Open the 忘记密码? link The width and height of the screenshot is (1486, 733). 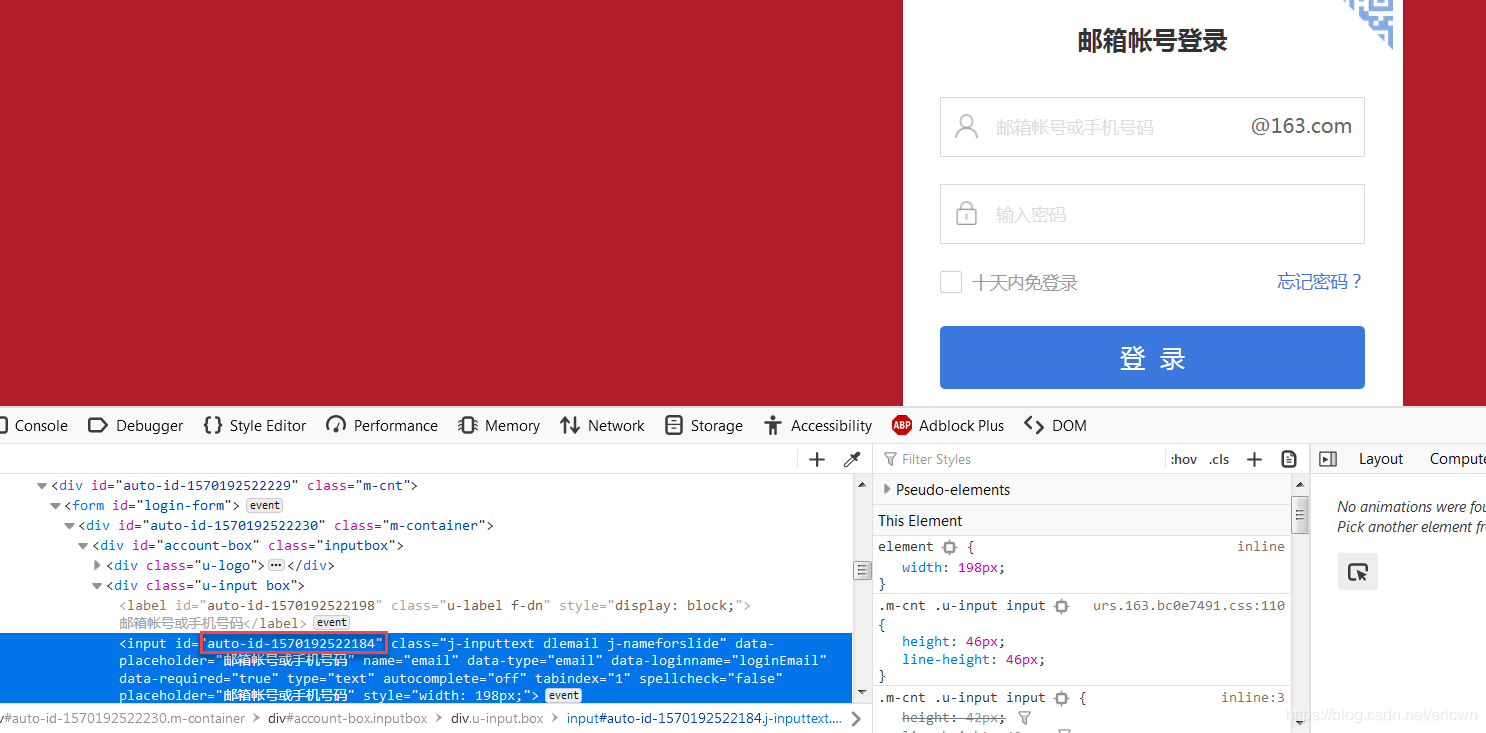[x=1320, y=282]
